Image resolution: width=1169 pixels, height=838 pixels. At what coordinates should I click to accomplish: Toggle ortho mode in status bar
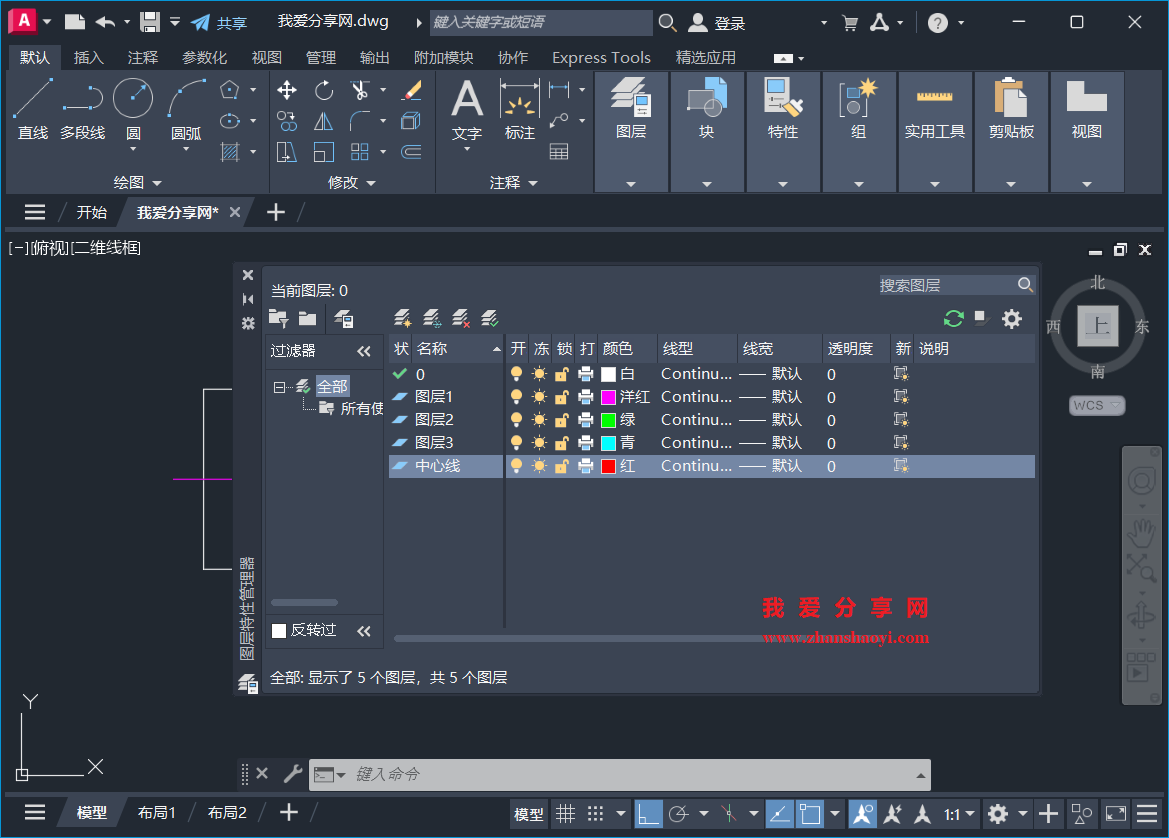(x=648, y=813)
